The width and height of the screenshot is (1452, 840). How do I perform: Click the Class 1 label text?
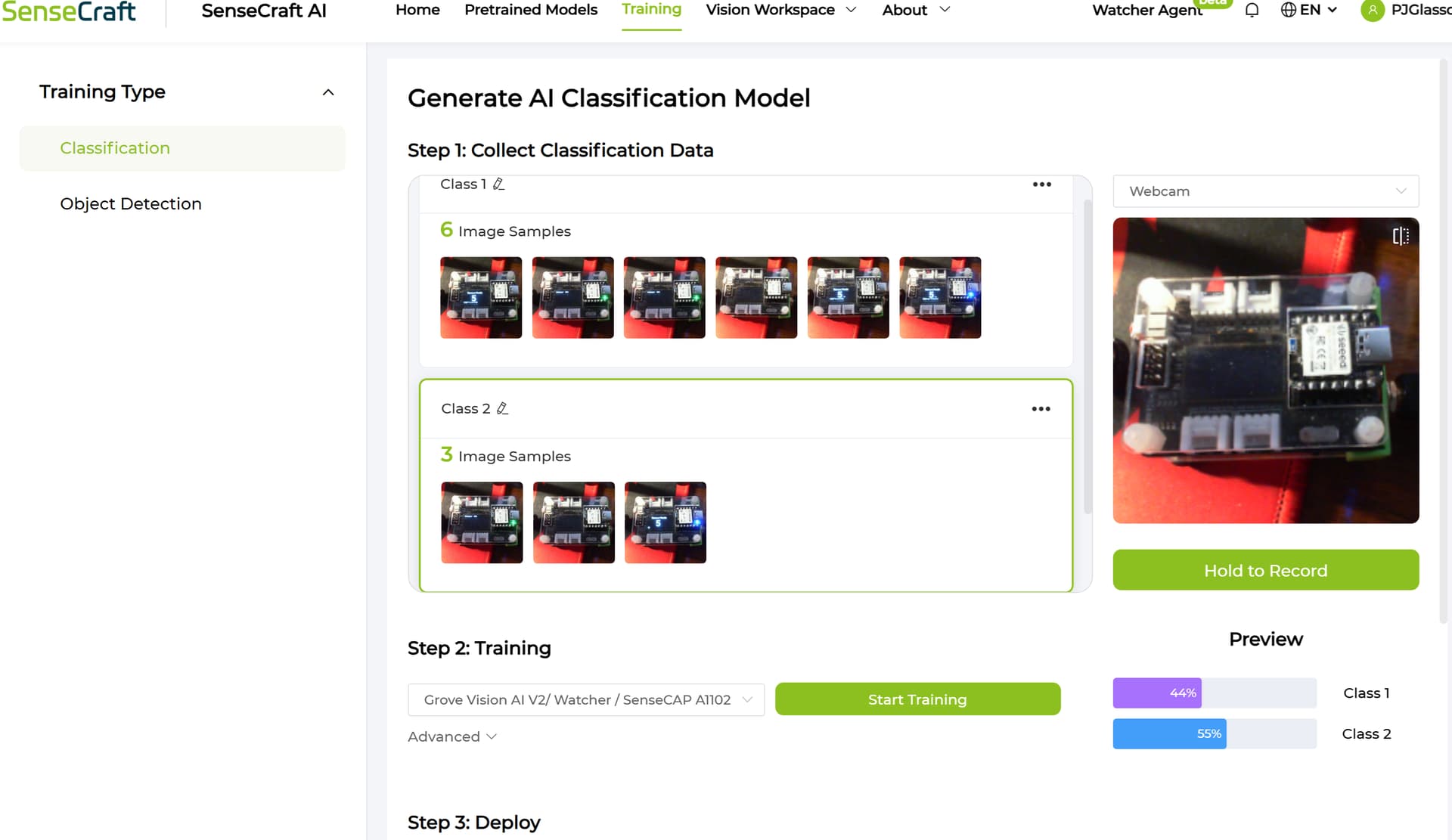tap(463, 184)
